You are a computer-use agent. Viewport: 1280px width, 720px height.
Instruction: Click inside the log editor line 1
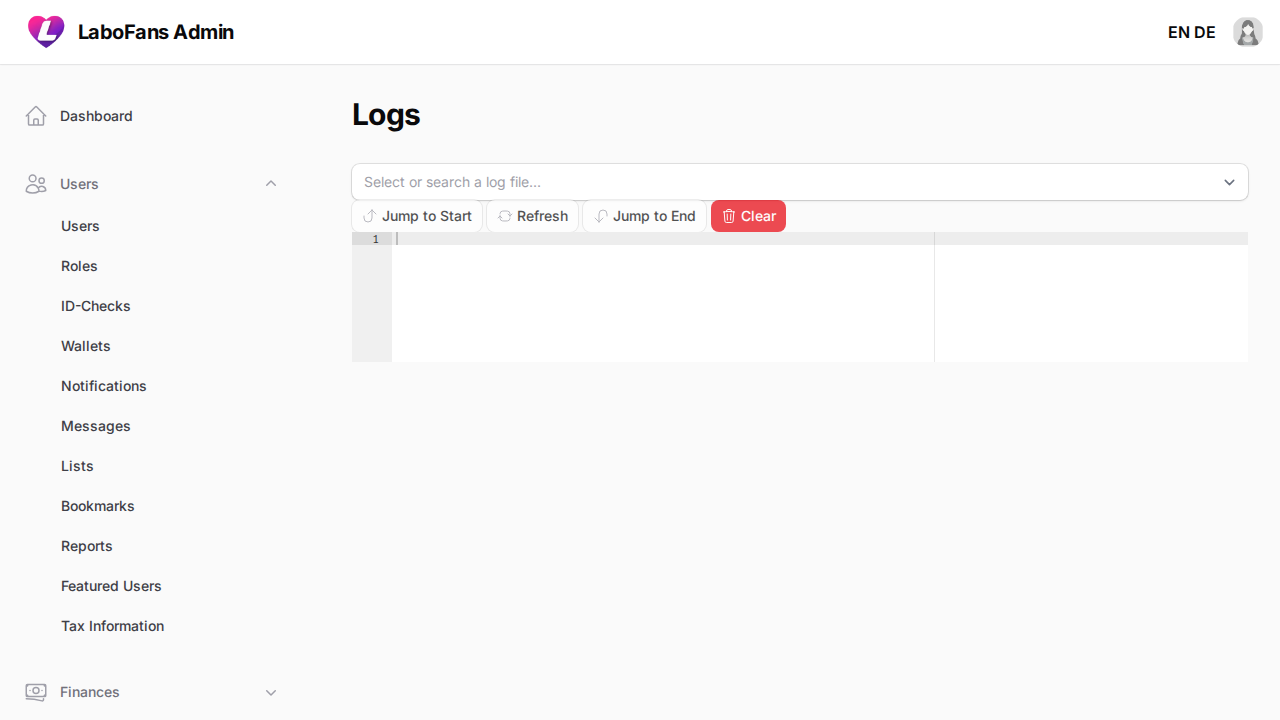[820, 239]
